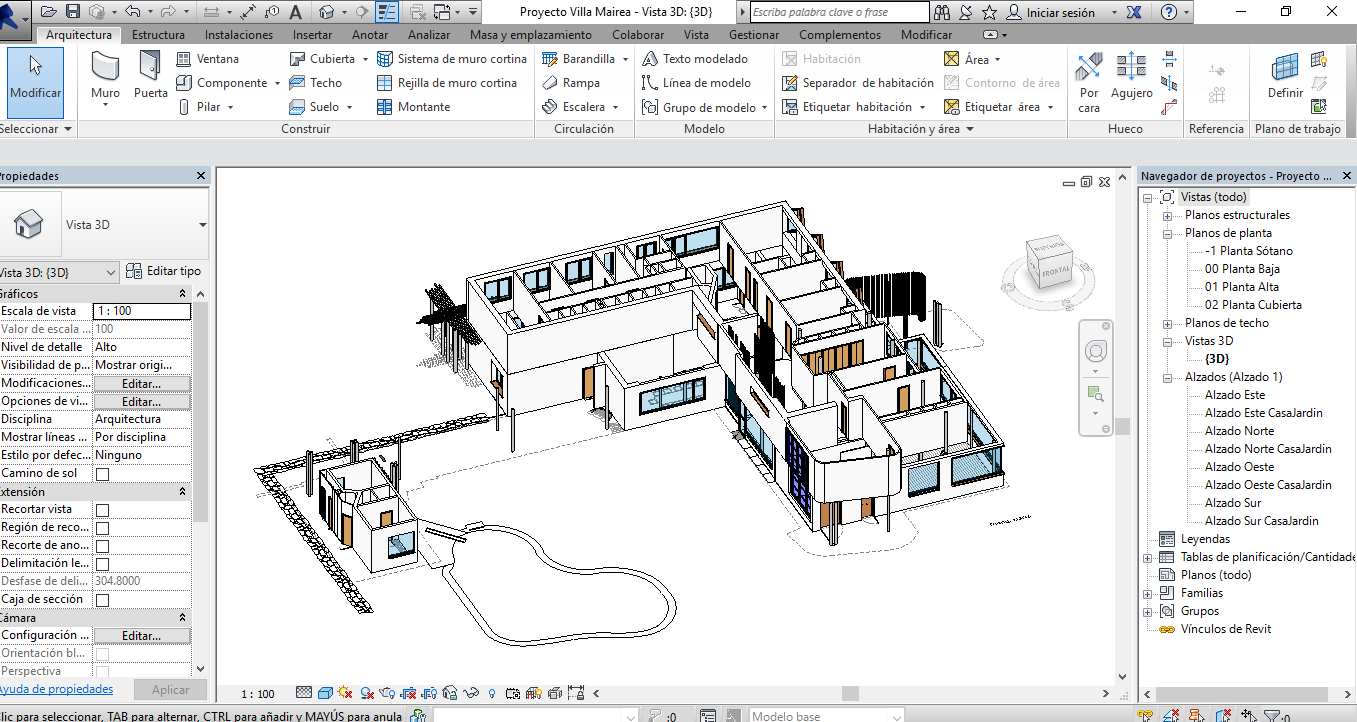This screenshot has width=1357, height=722.
Task: Toggle the Recortar vista checkbox
Action: 102,510
